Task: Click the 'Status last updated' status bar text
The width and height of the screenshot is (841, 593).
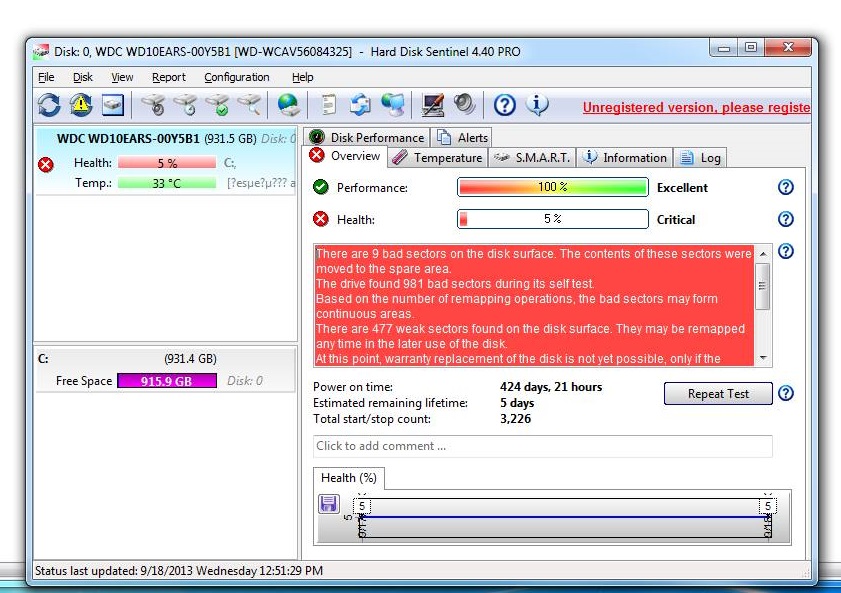Action: coord(179,570)
